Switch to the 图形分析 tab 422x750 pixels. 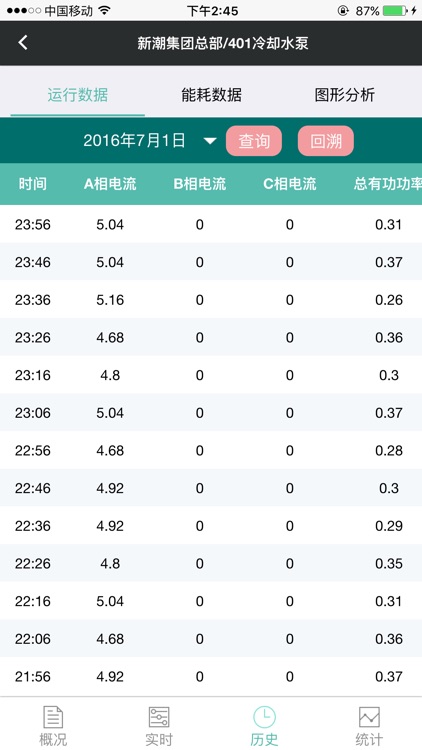[x=344, y=95]
